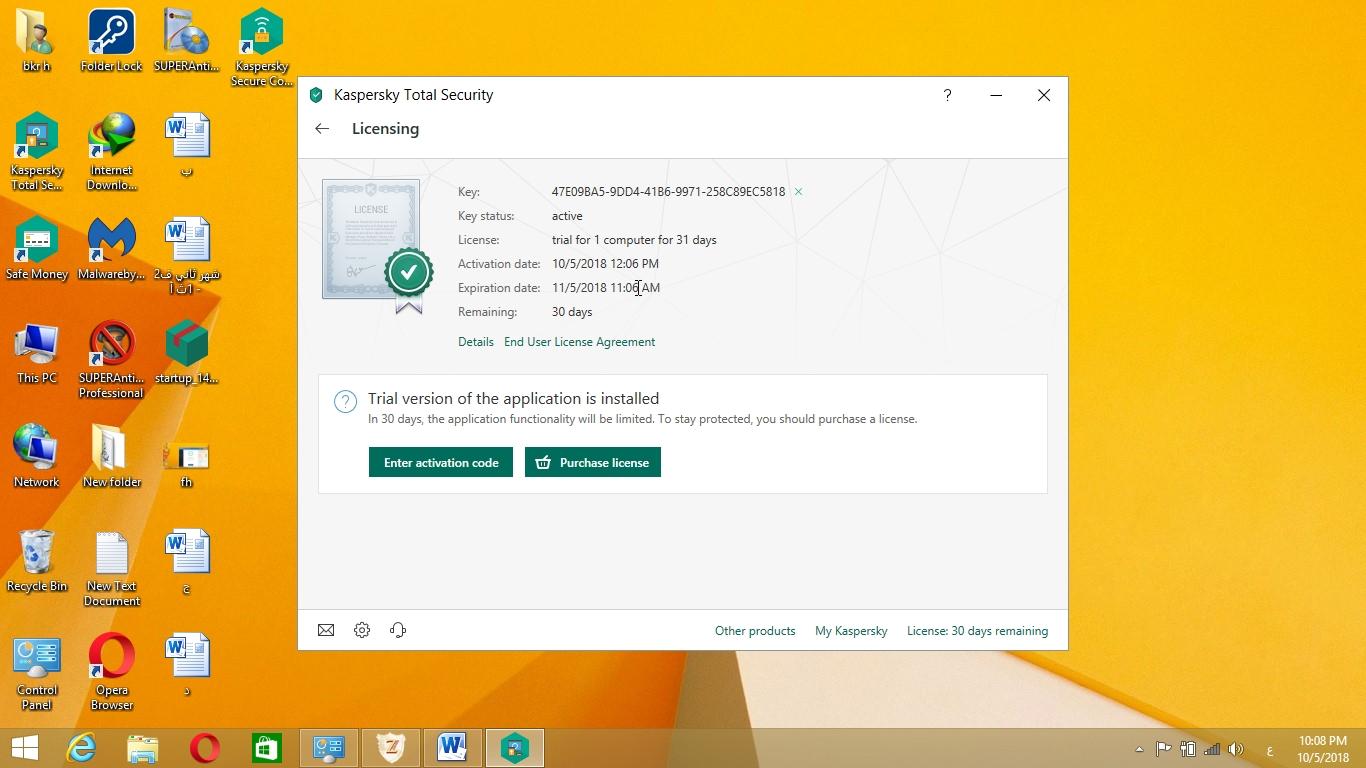
Task: Open Windows Store from taskbar
Action: [x=267, y=748]
